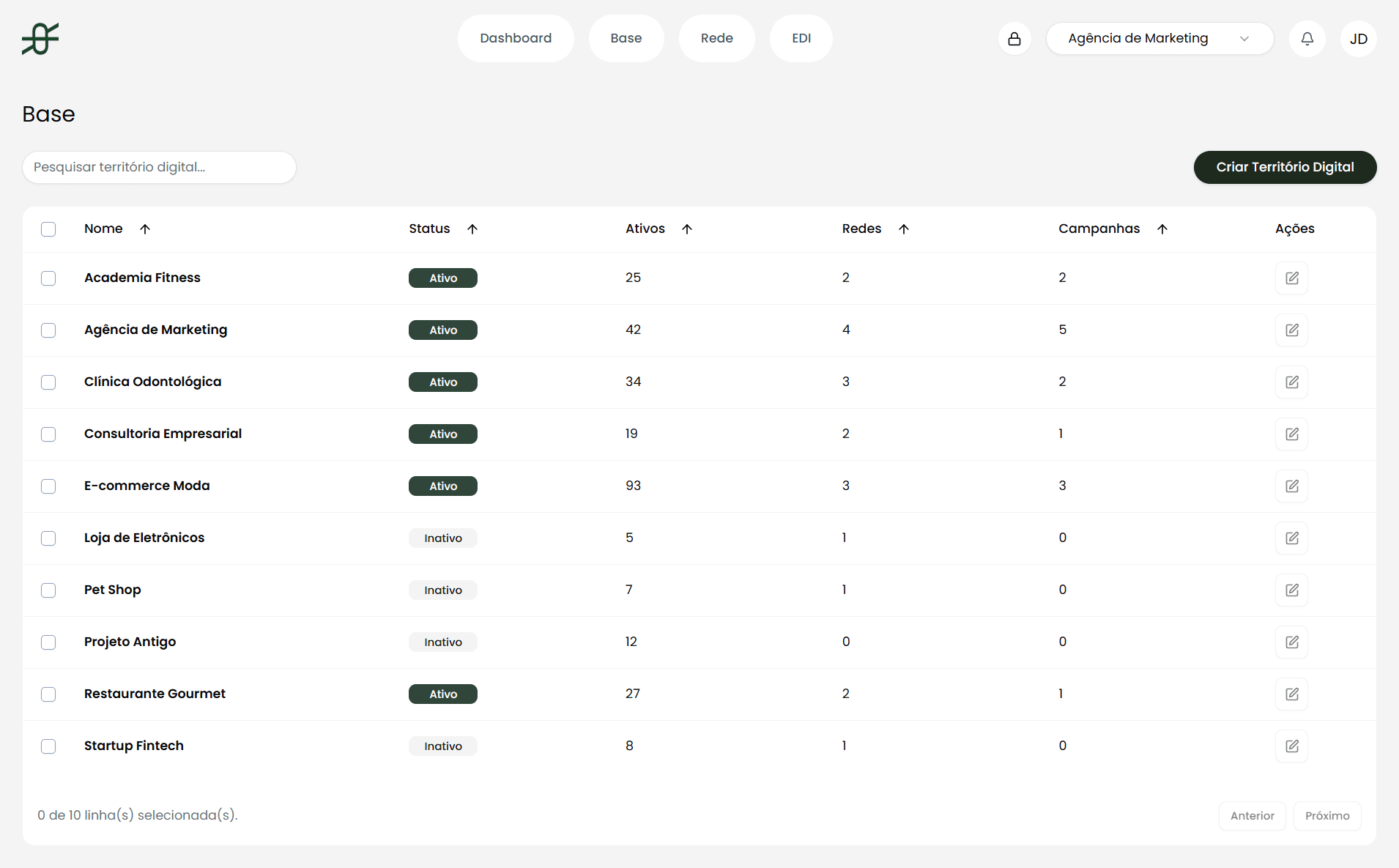This screenshot has height=868, width=1399.
Task: Click the edit icon for Pet Shop row
Action: point(1292,590)
